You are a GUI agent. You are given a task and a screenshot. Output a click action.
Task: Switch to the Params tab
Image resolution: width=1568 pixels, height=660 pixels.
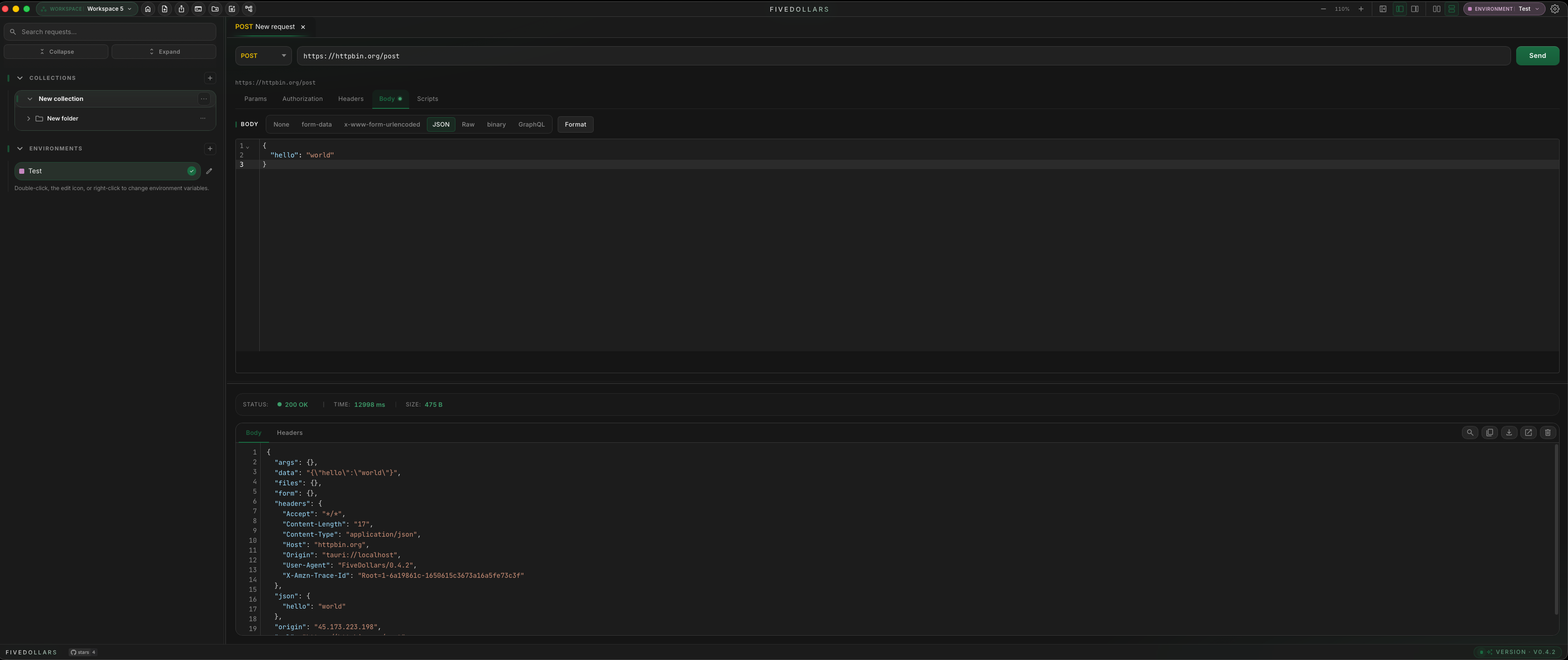point(255,99)
